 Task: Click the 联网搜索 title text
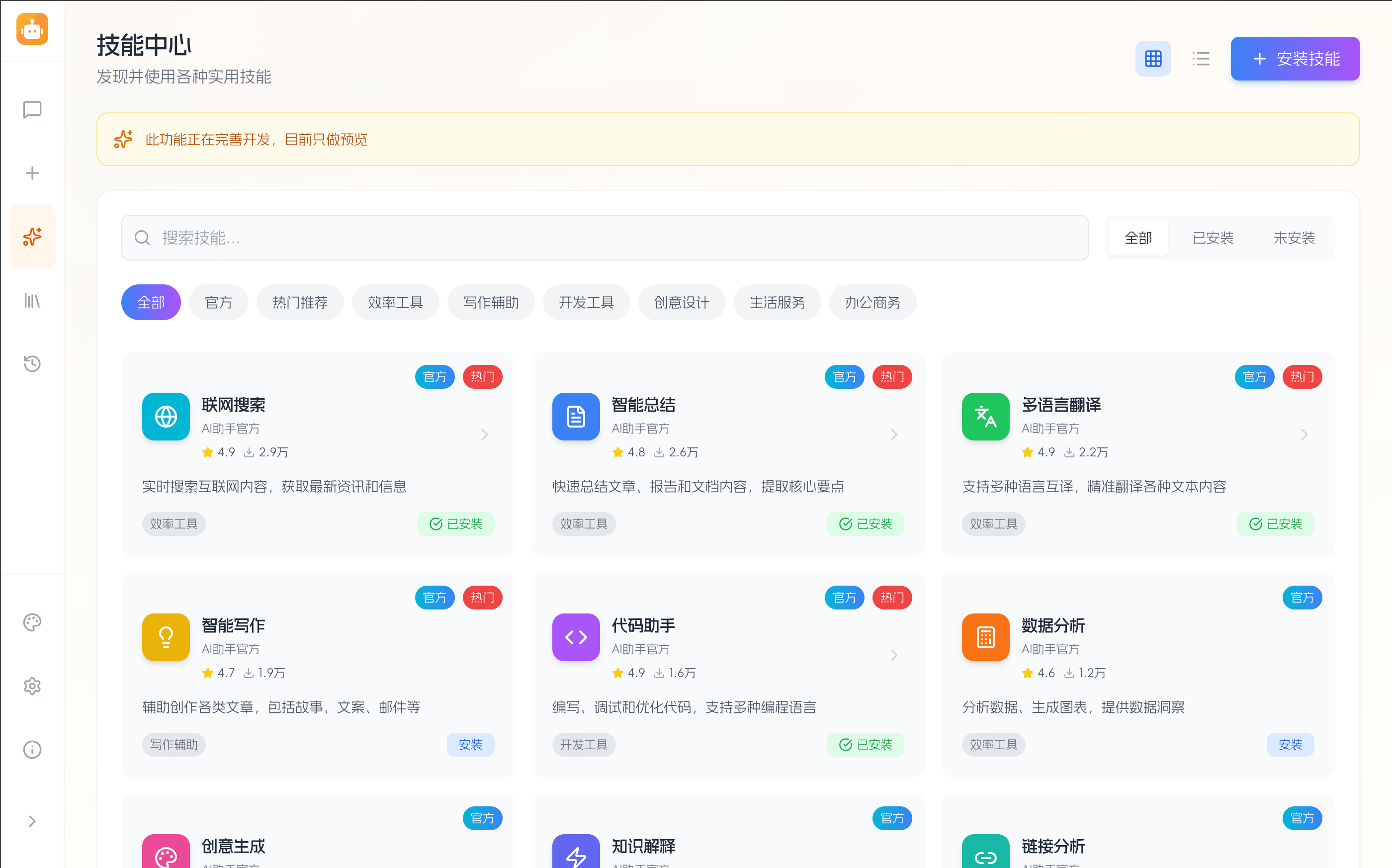(x=234, y=405)
